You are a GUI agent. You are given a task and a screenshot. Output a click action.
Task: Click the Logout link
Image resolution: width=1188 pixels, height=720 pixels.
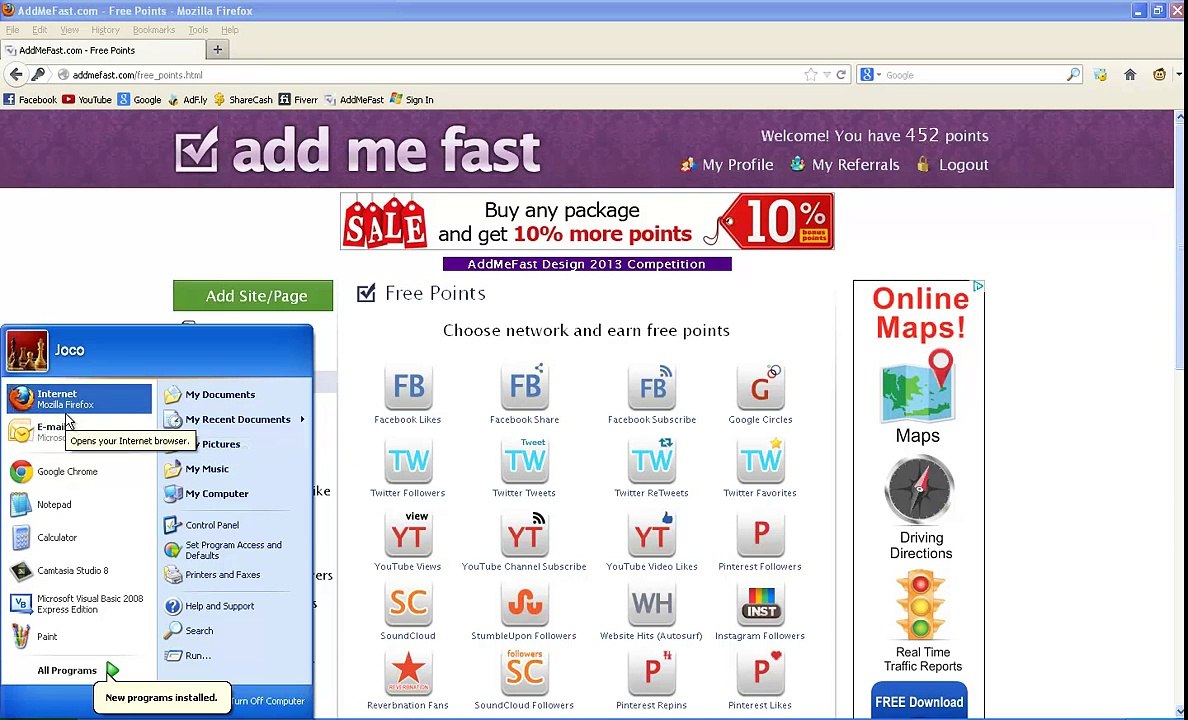pos(952,164)
